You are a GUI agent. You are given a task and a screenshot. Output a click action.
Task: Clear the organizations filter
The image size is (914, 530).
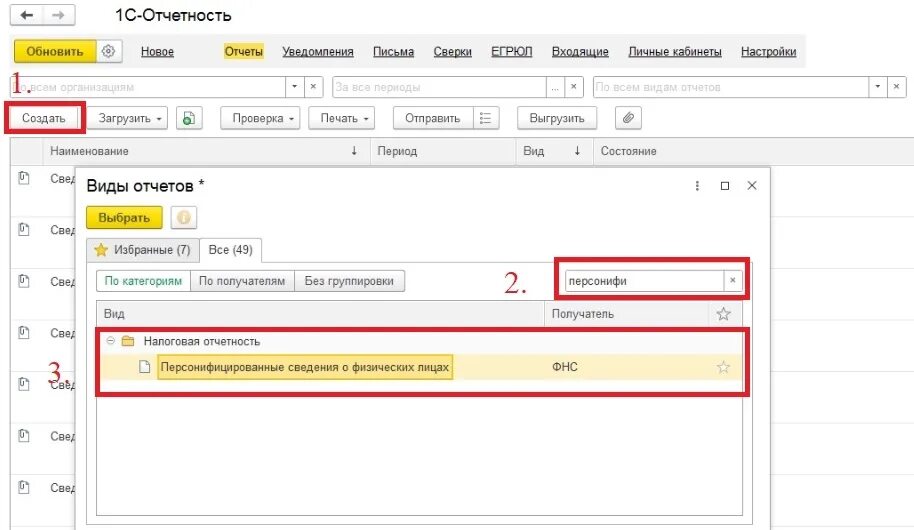[313, 87]
